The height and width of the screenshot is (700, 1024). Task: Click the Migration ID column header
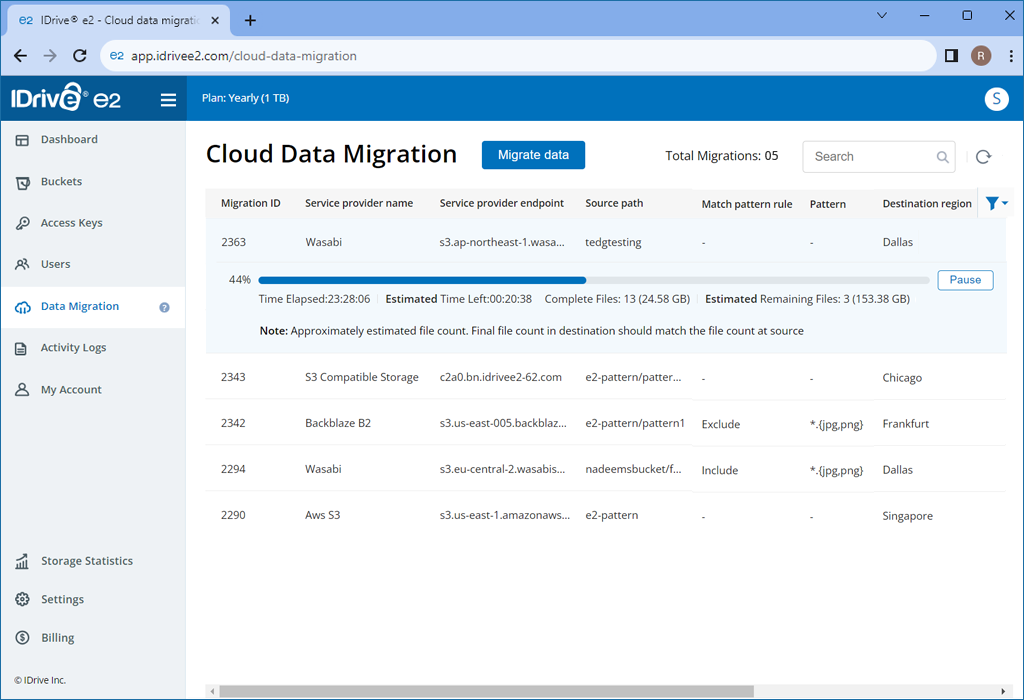click(250, 203)
